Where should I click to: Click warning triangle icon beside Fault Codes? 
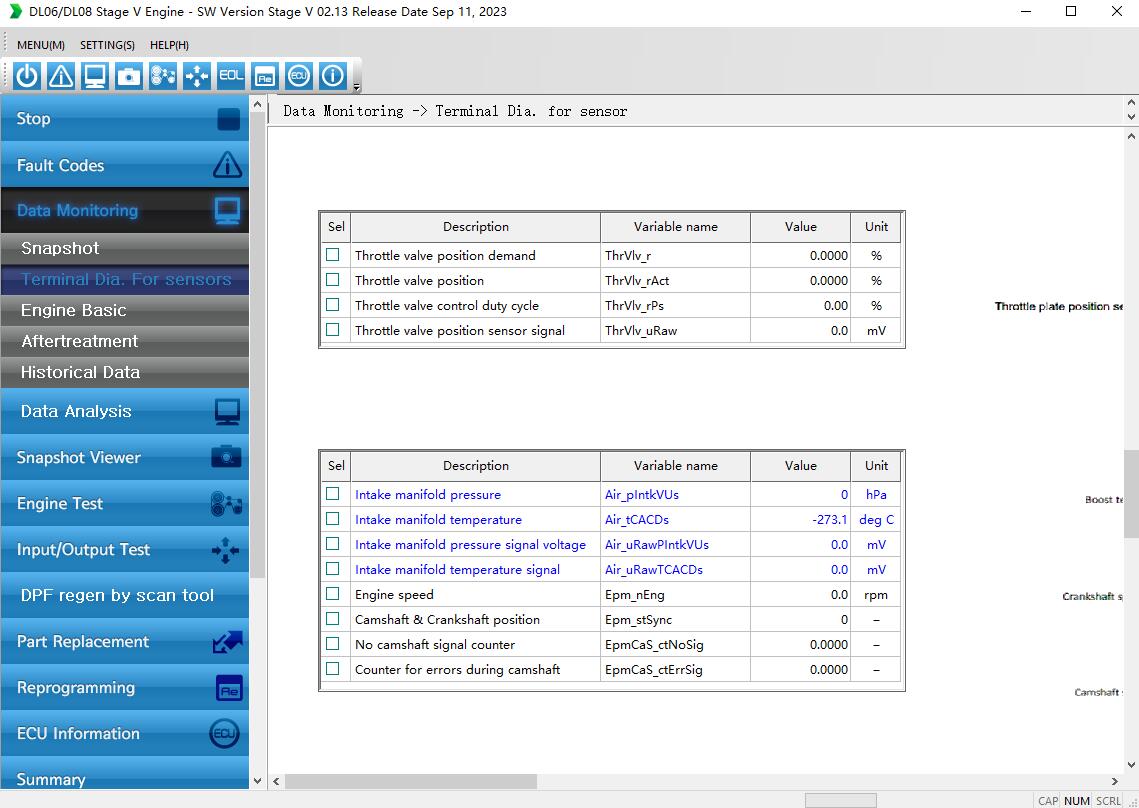click(227, 165)
